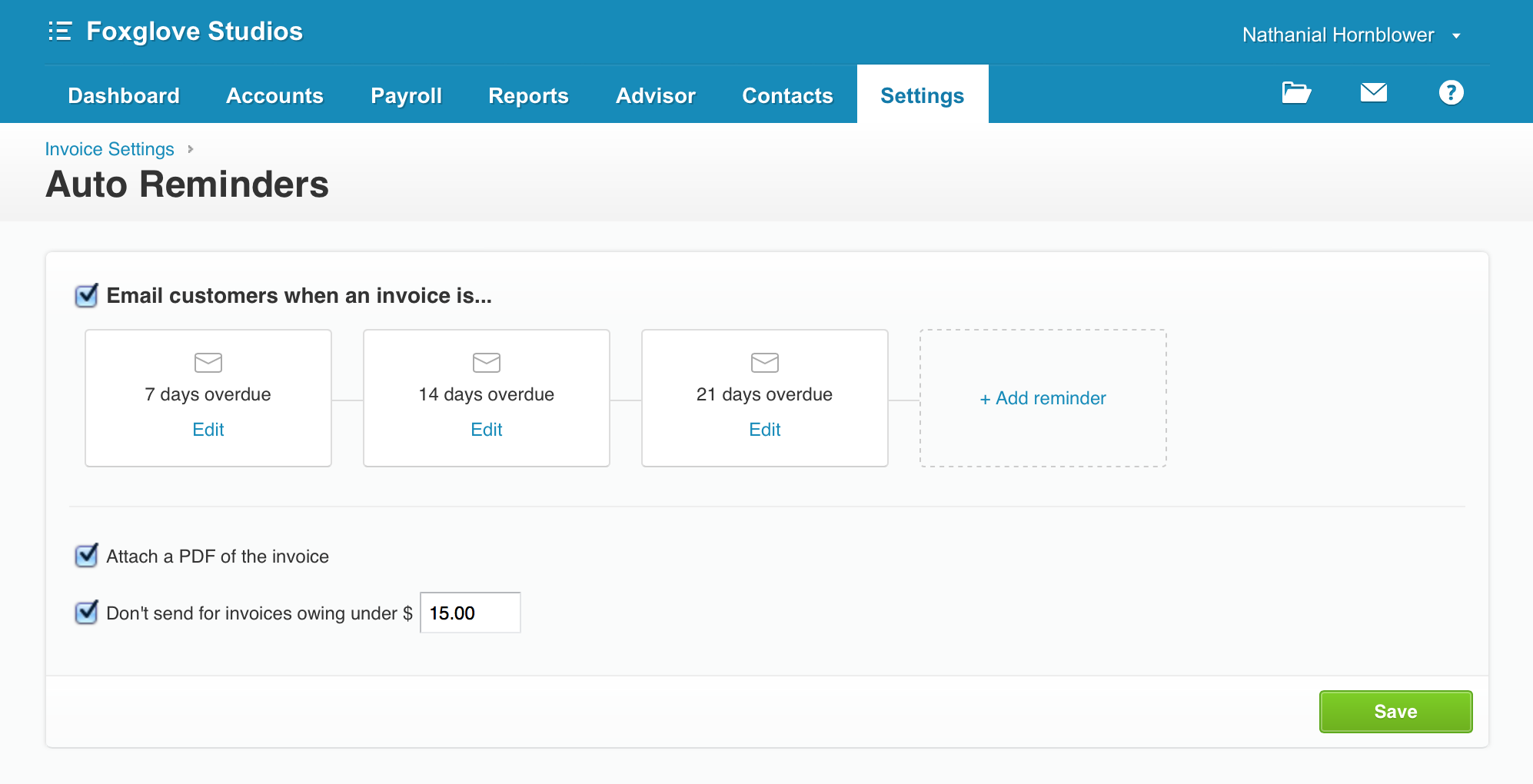Image resolution: width=1533 pixels, height=784 pixels.
Task: Click envelope icon on 7 days overdue card
Action: point(208,362)
